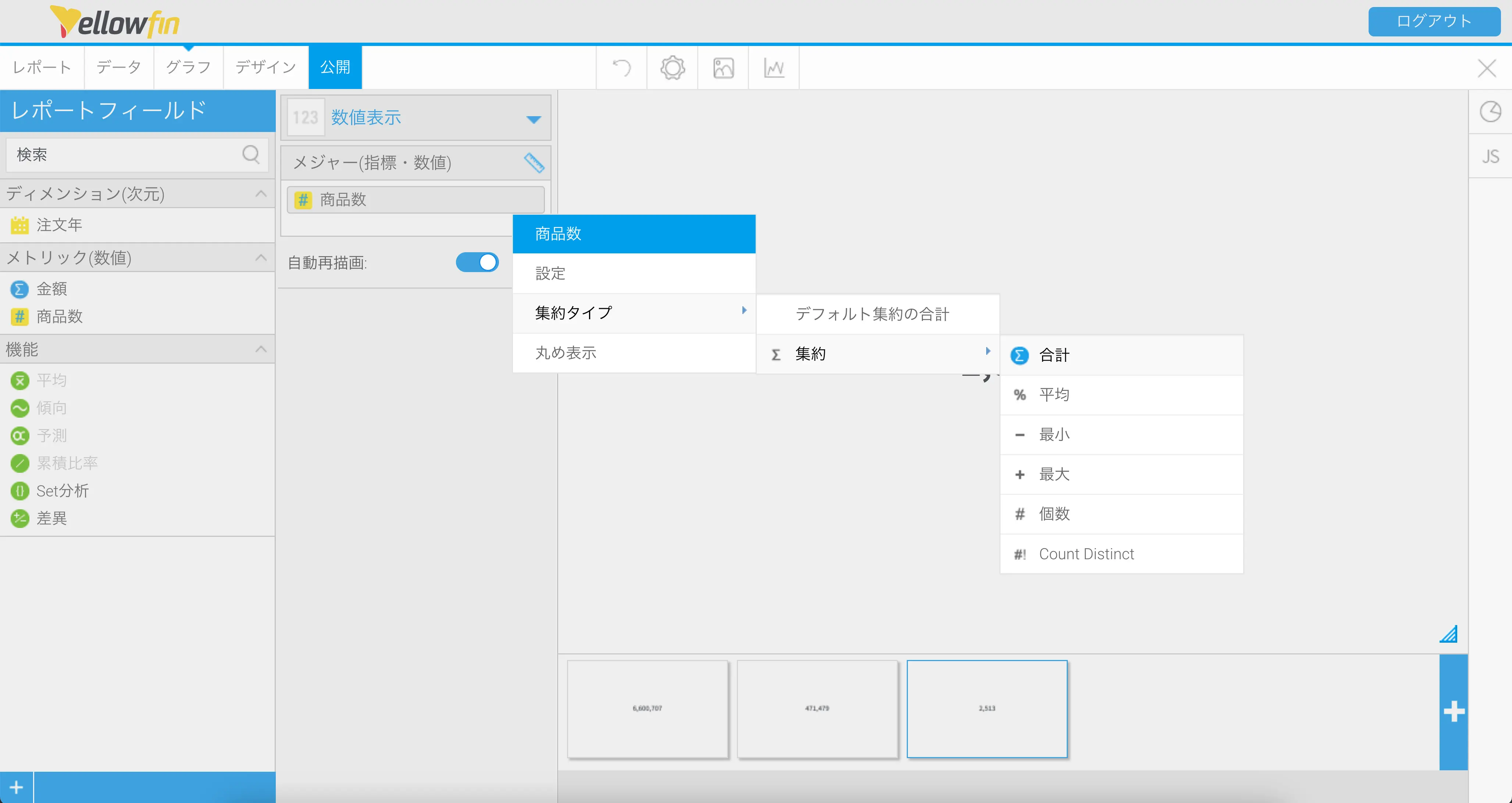
Task: Collapse the ディメンション(次元) section
Action: [261, 194]
